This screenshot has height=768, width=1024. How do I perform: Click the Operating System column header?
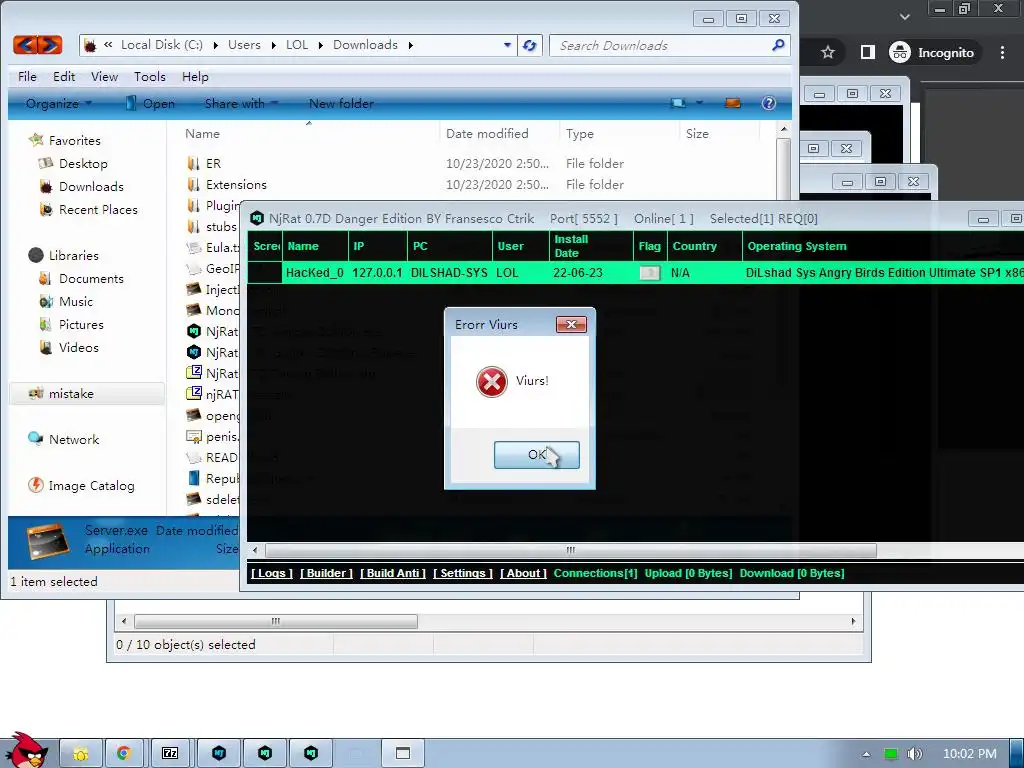point(882,246)
